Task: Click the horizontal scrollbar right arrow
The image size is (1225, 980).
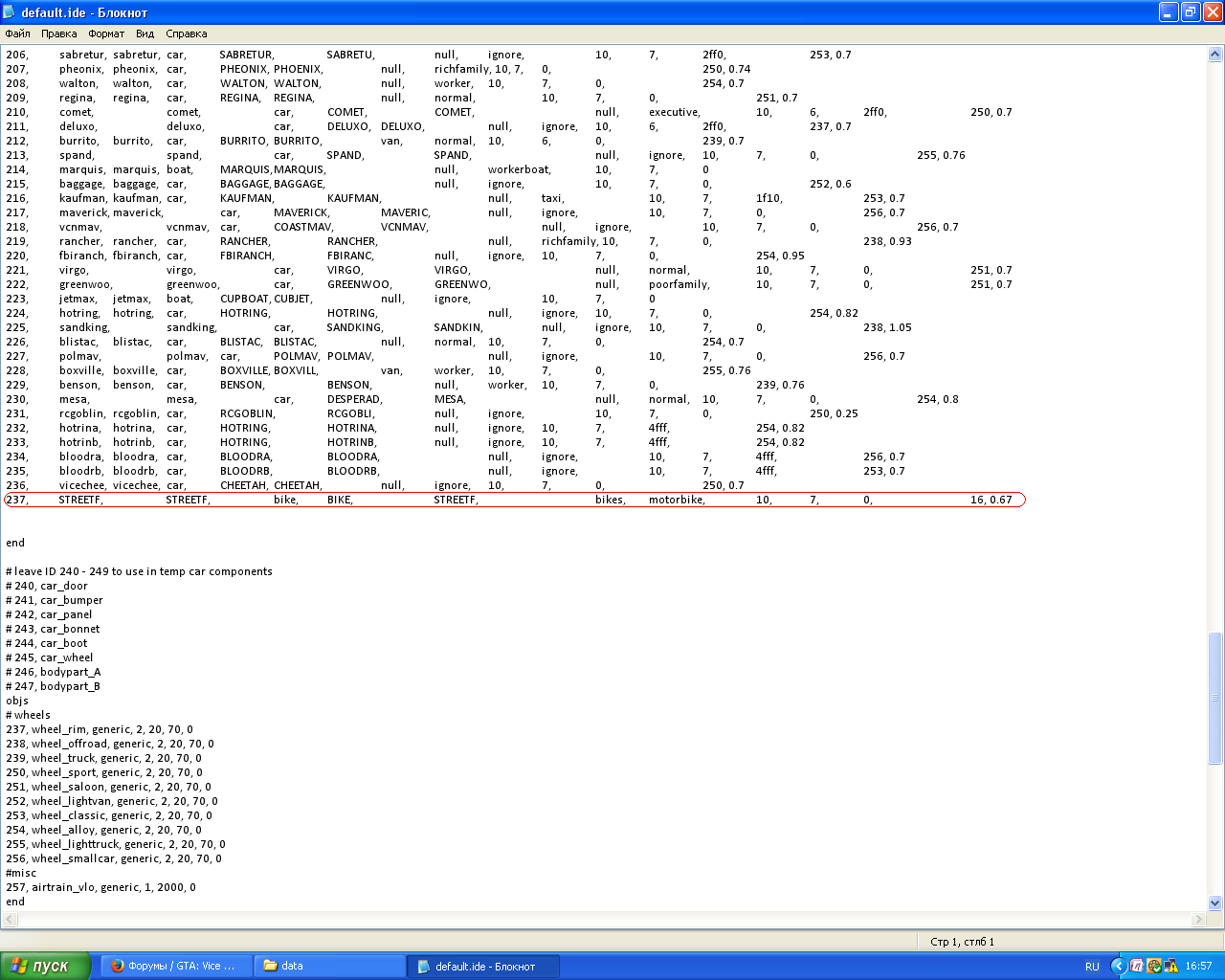Action: pos(1198,919)
